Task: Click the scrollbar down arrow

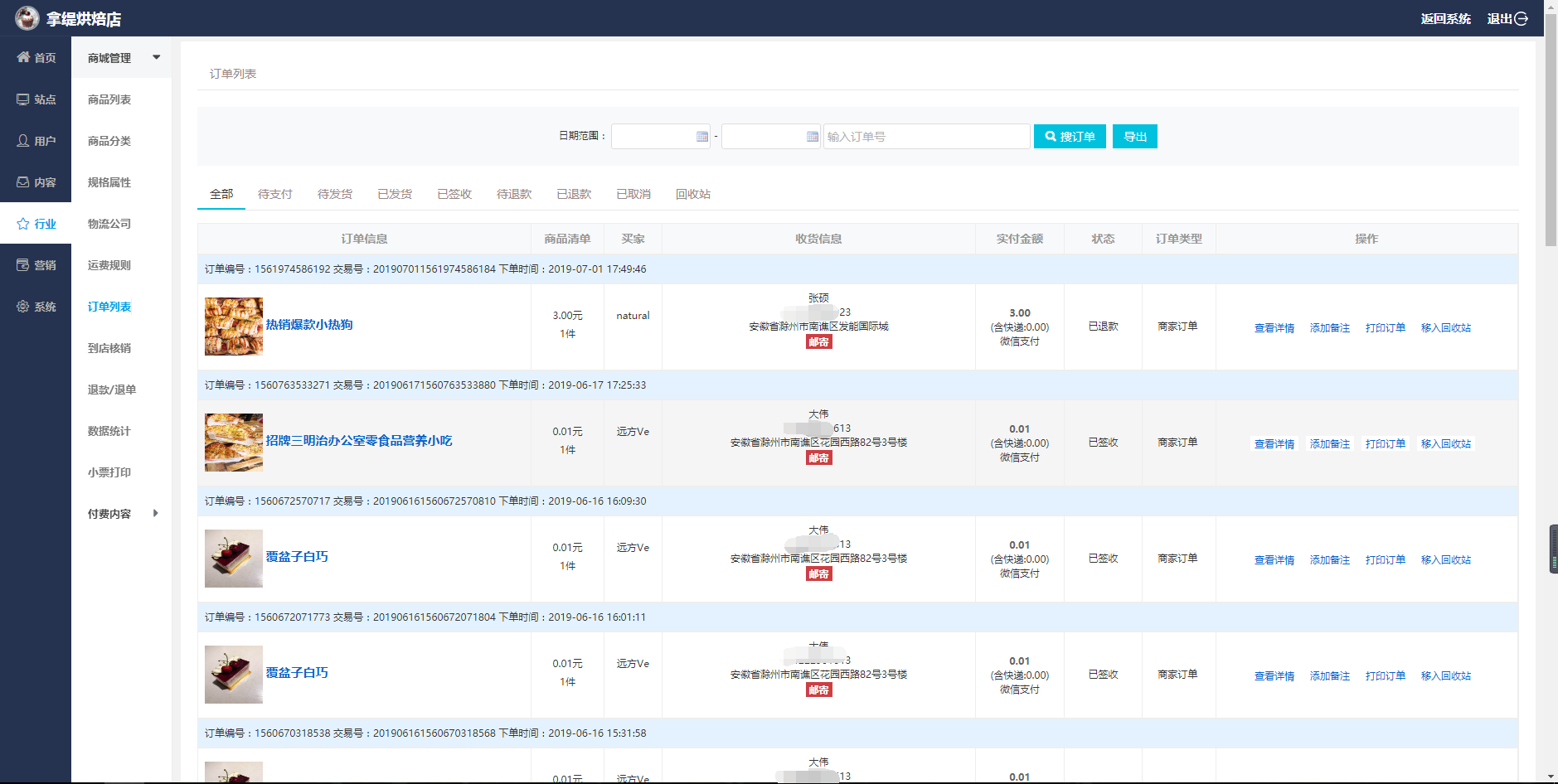Action: [x=1551, y=777]
